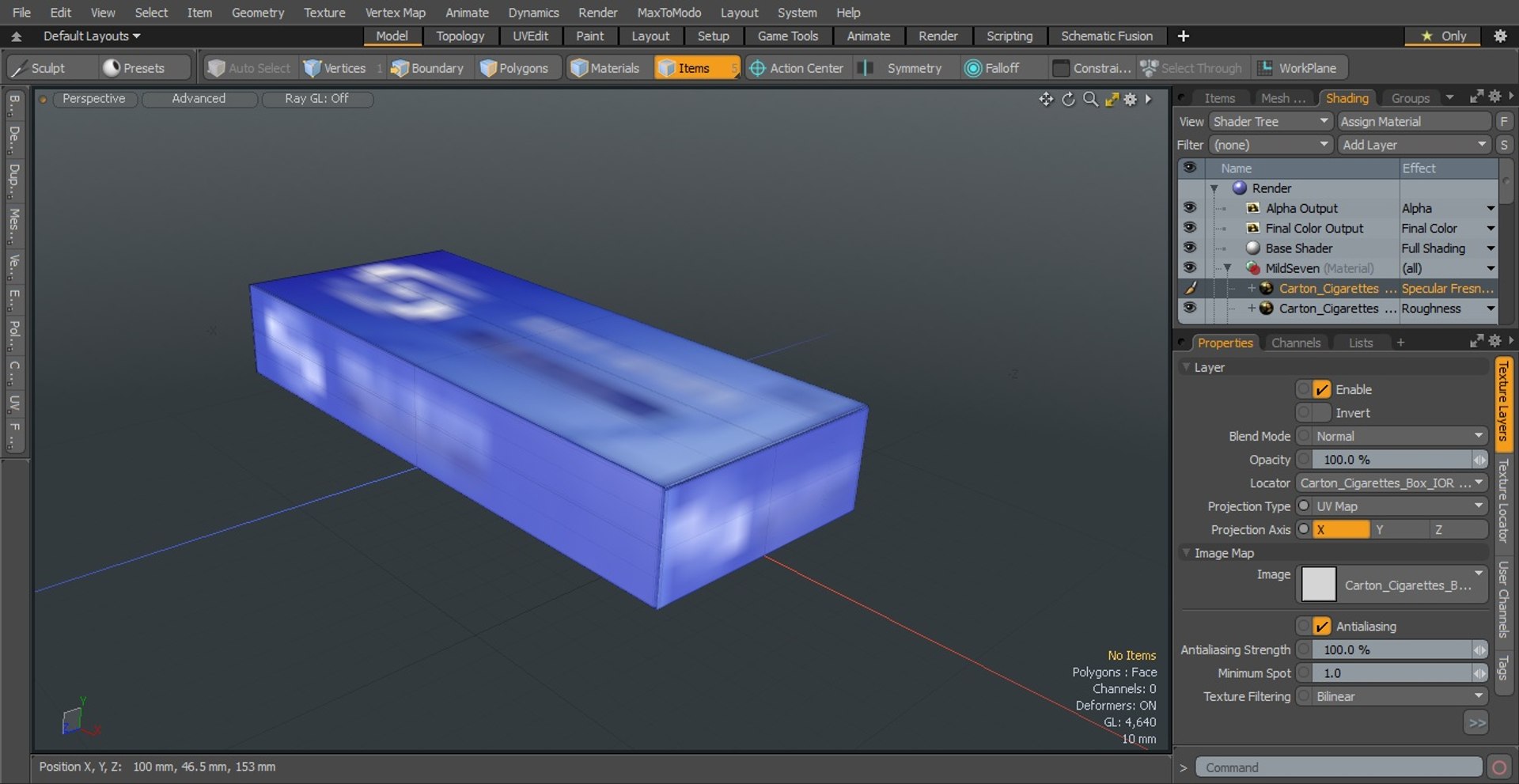Open the Presets browser
The image size is (1519, 784).
134,68
